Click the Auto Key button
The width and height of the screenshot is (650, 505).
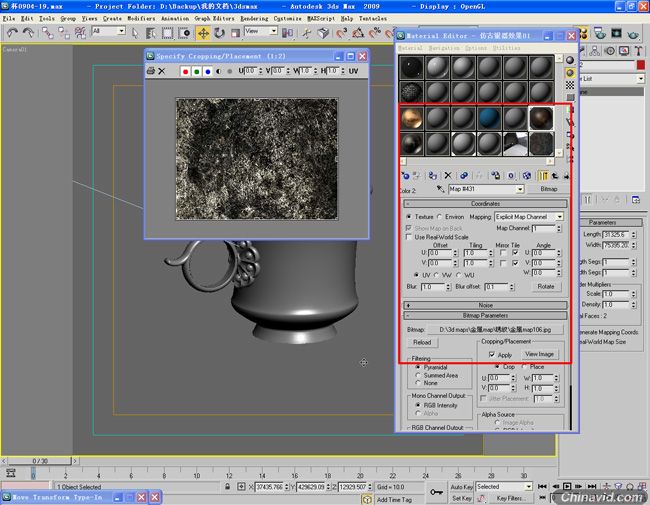pos(461,487)
